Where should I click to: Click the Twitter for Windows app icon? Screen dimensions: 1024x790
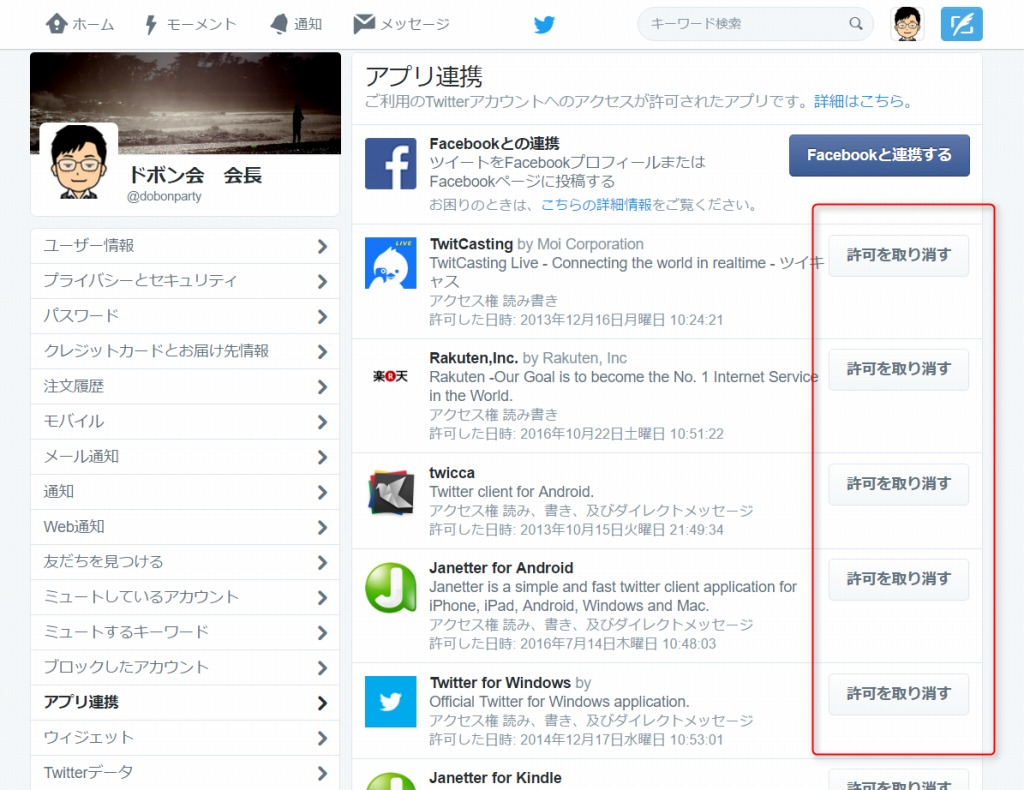click(391, 702)
